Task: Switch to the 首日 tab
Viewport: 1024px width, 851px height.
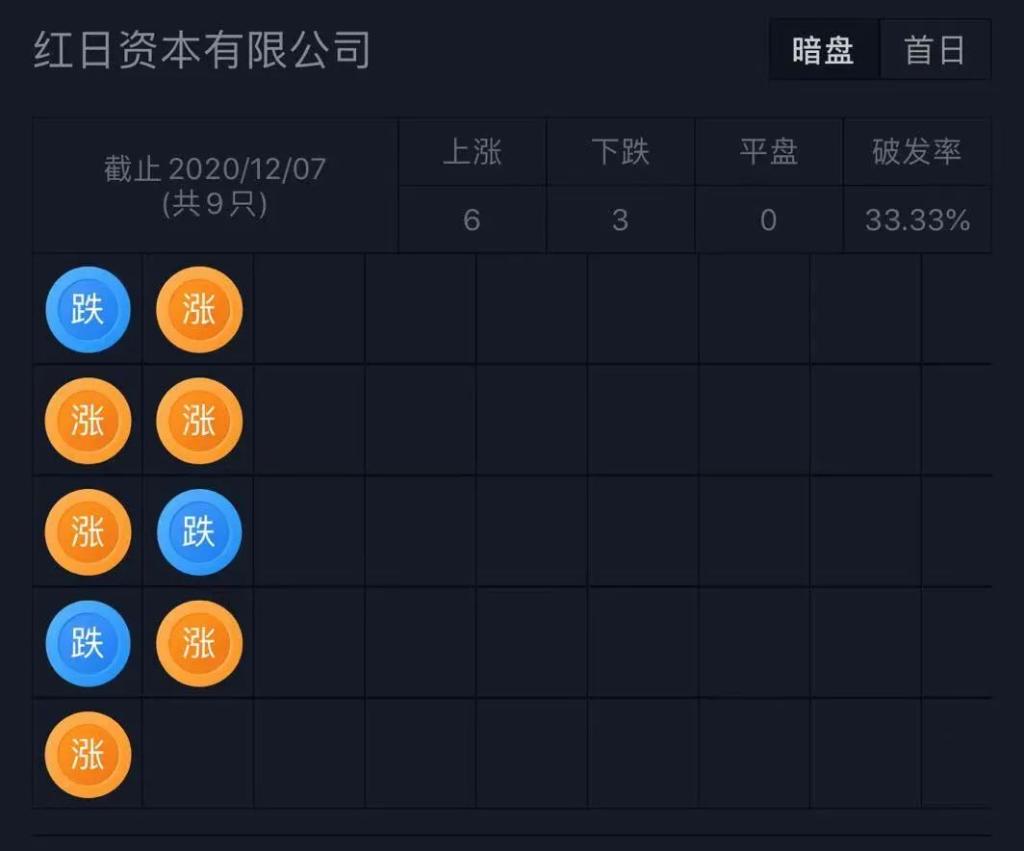Action: (x=934, y=50)
